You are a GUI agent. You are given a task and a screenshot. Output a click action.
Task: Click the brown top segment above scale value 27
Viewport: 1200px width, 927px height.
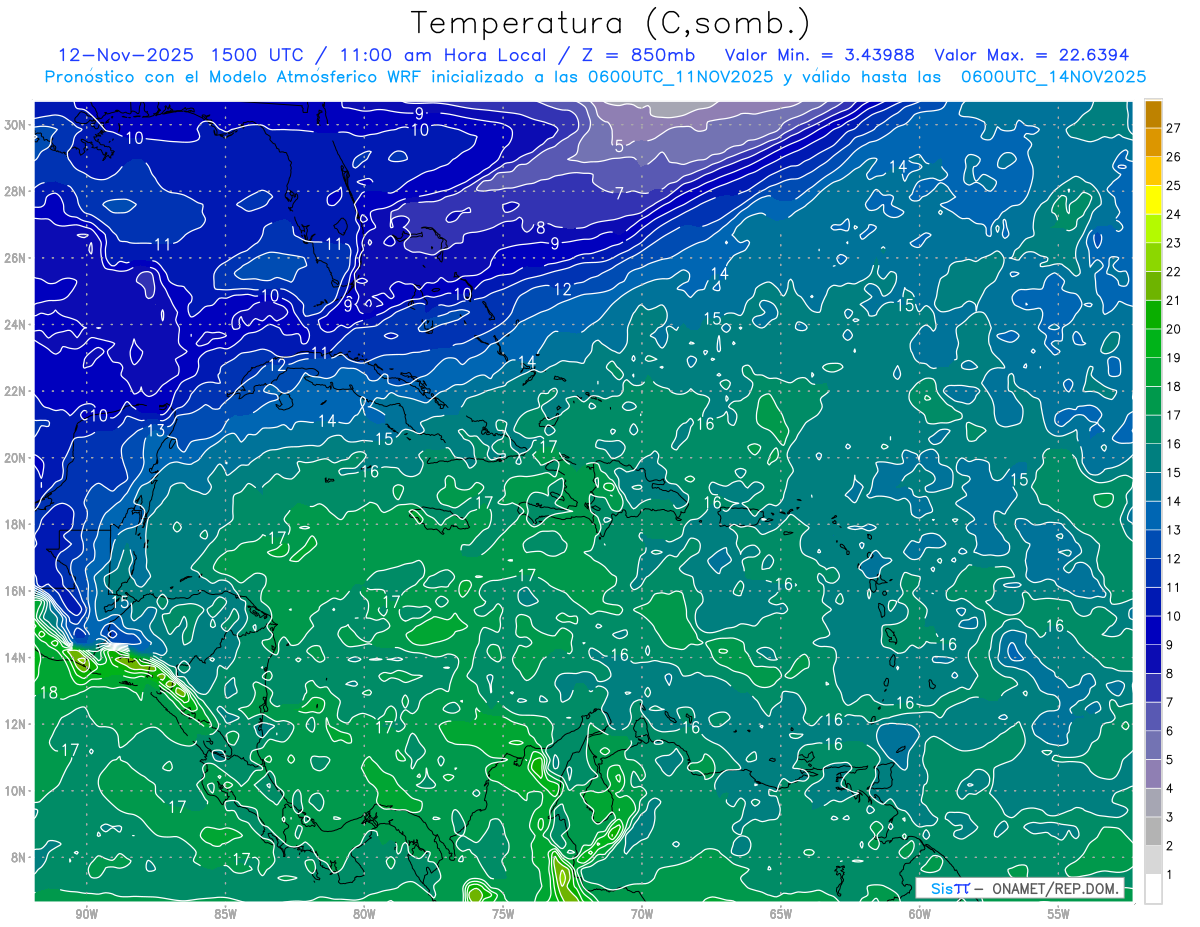click(x=1153, y=114)
